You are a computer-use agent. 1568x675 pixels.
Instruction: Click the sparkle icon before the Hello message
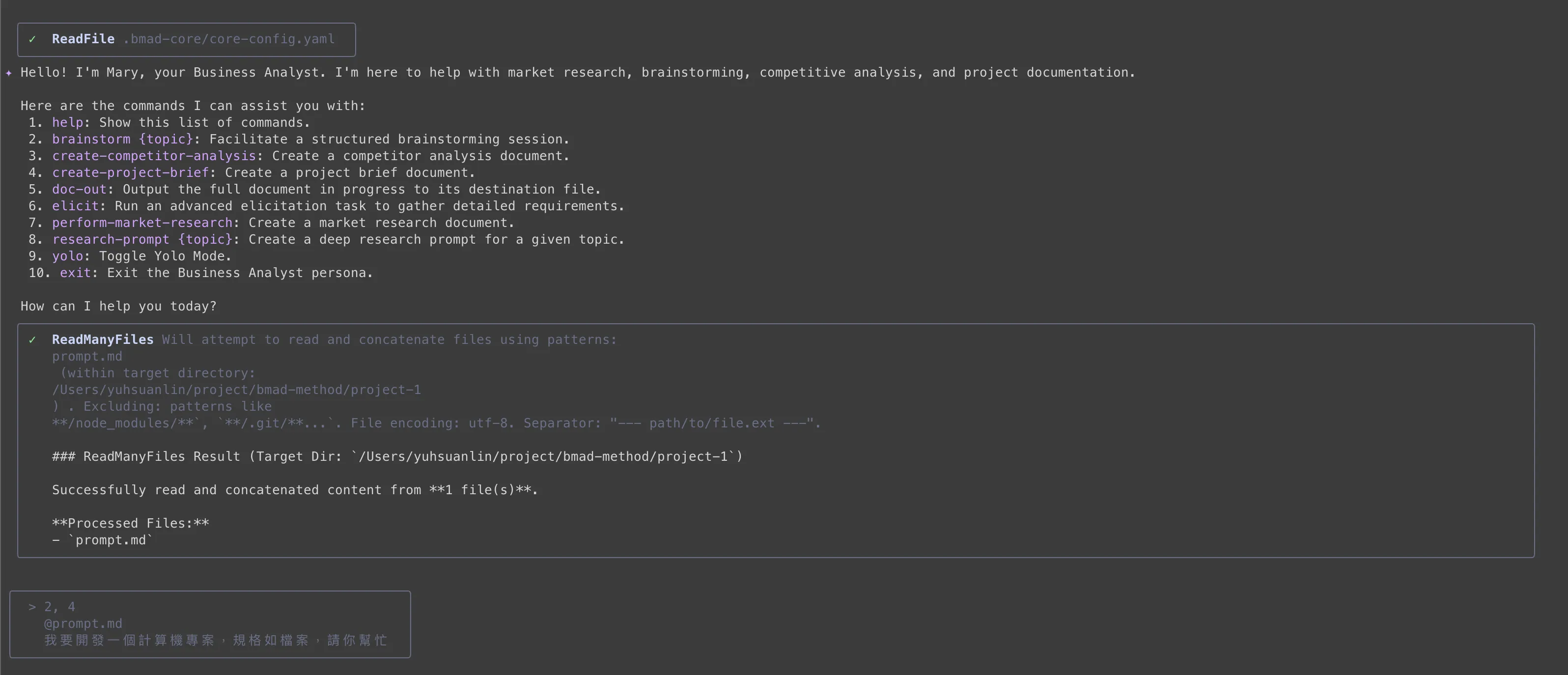(x=8, y=73)
